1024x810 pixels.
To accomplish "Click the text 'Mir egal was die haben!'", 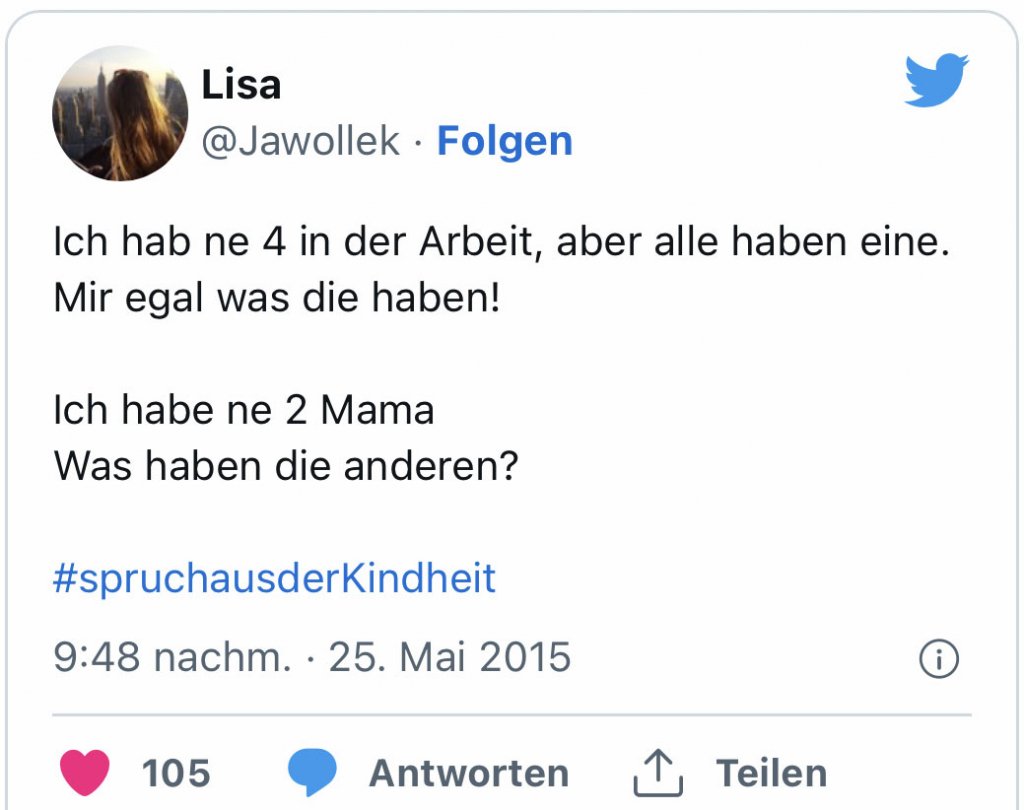I will (276, 299).
